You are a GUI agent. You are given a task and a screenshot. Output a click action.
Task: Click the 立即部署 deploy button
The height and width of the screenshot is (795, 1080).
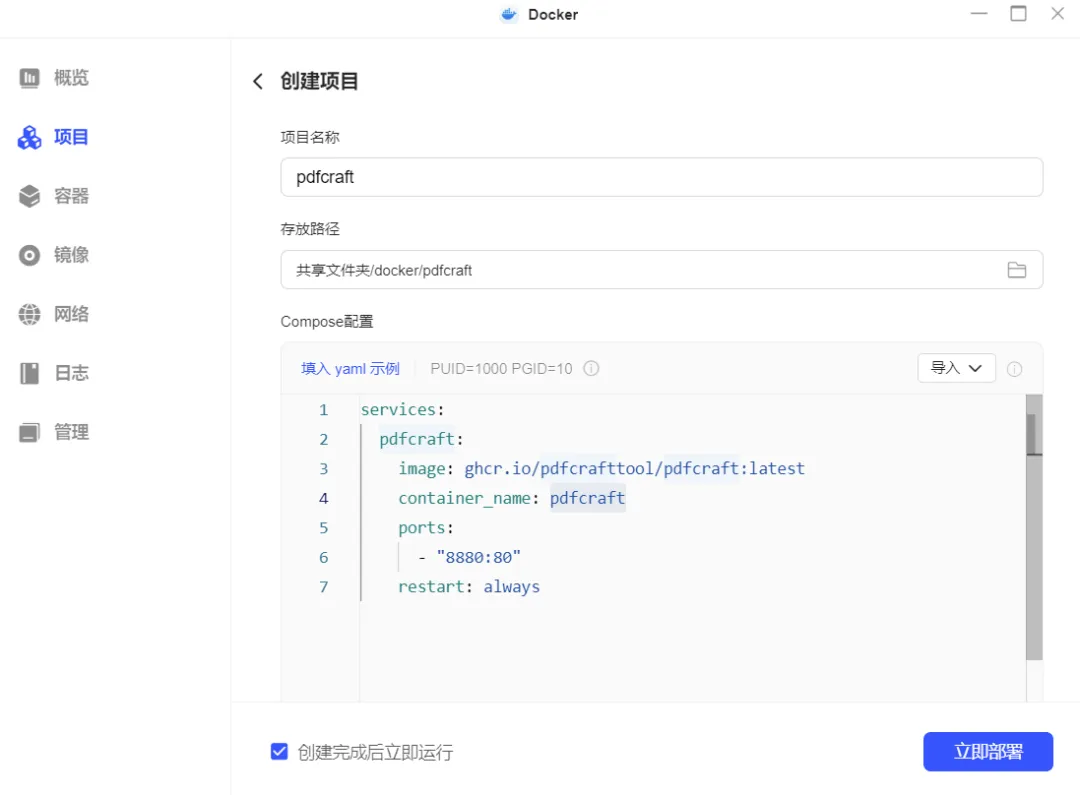coord(988,752)
